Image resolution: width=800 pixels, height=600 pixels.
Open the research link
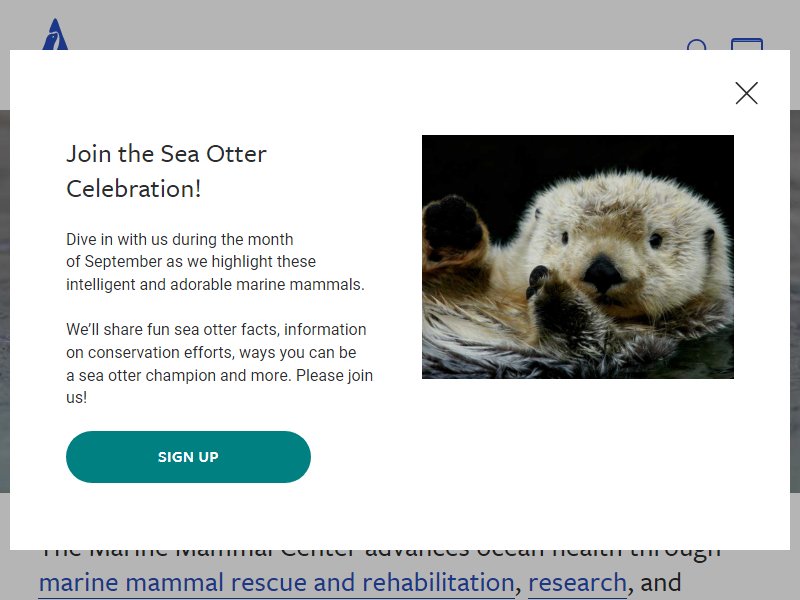click(577, 583)
